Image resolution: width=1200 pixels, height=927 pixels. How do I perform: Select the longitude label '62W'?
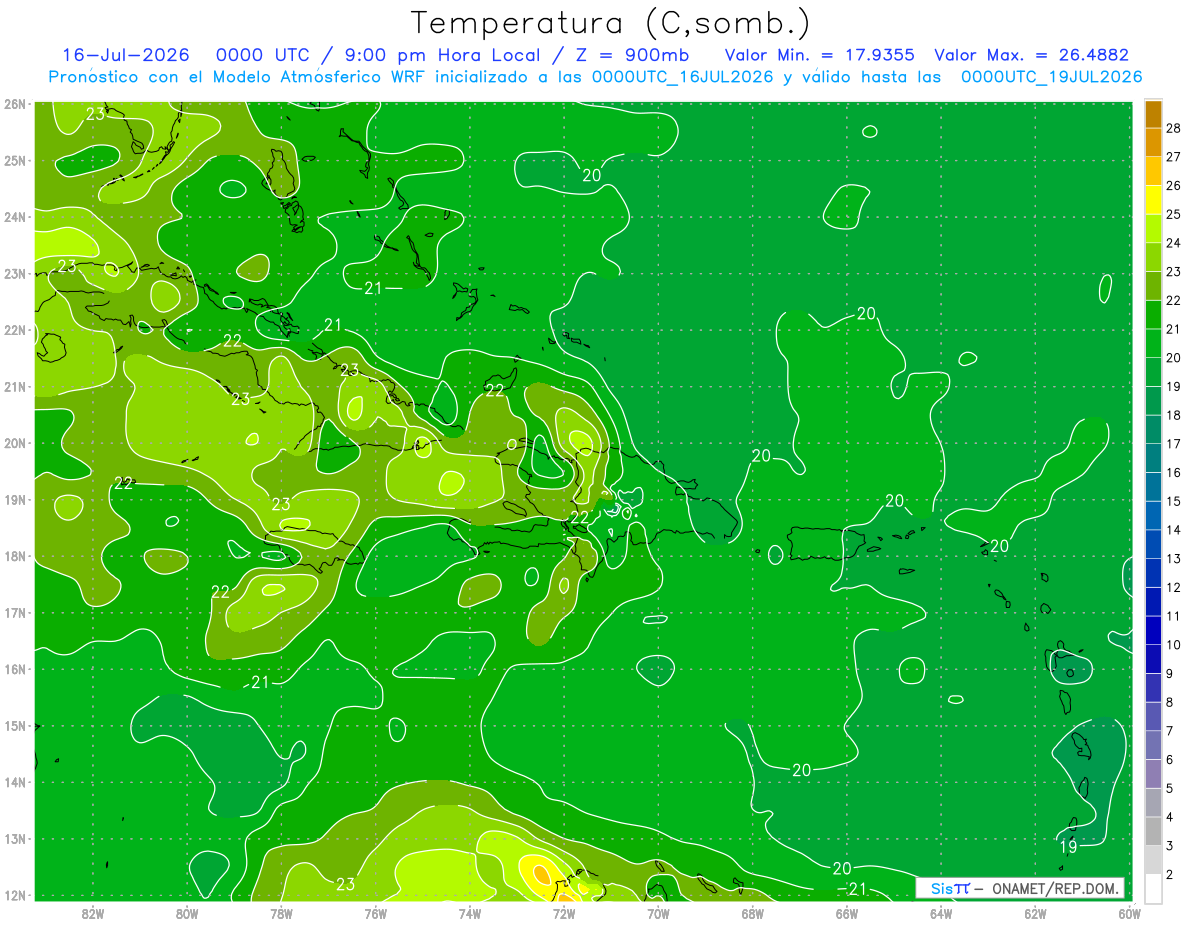1035,912
